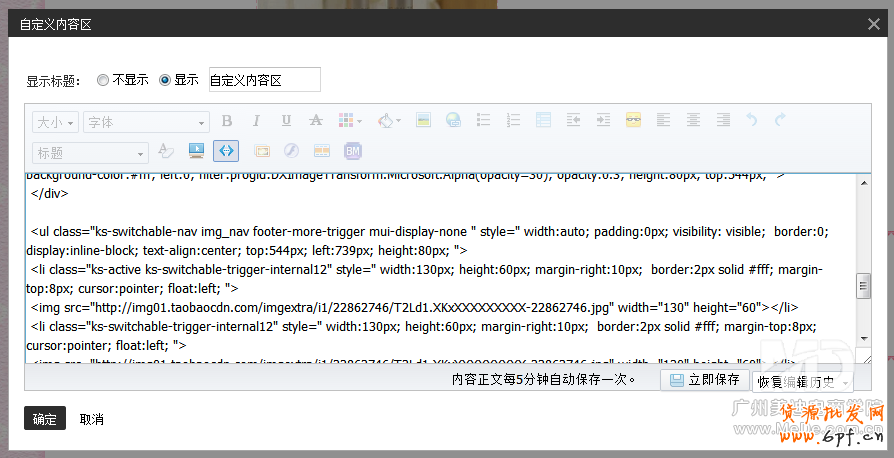Image resolution: width=894 pixels, height=458 pixels.
Task: Click the 取消 cancel link
Action: pyautogui.click(x=92, y=419)
